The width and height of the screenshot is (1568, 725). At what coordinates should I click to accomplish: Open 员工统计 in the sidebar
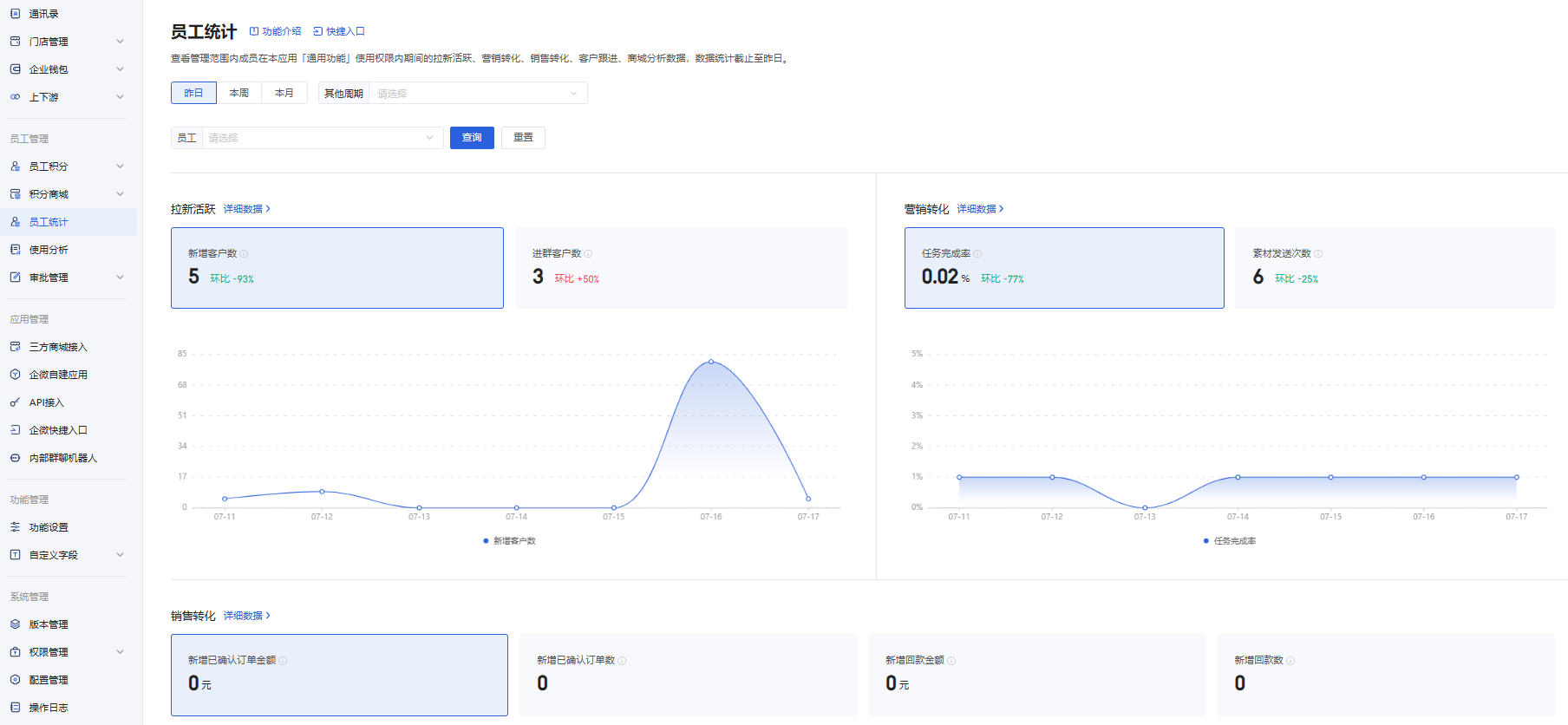pyautogui.click(x=69, y=222)
